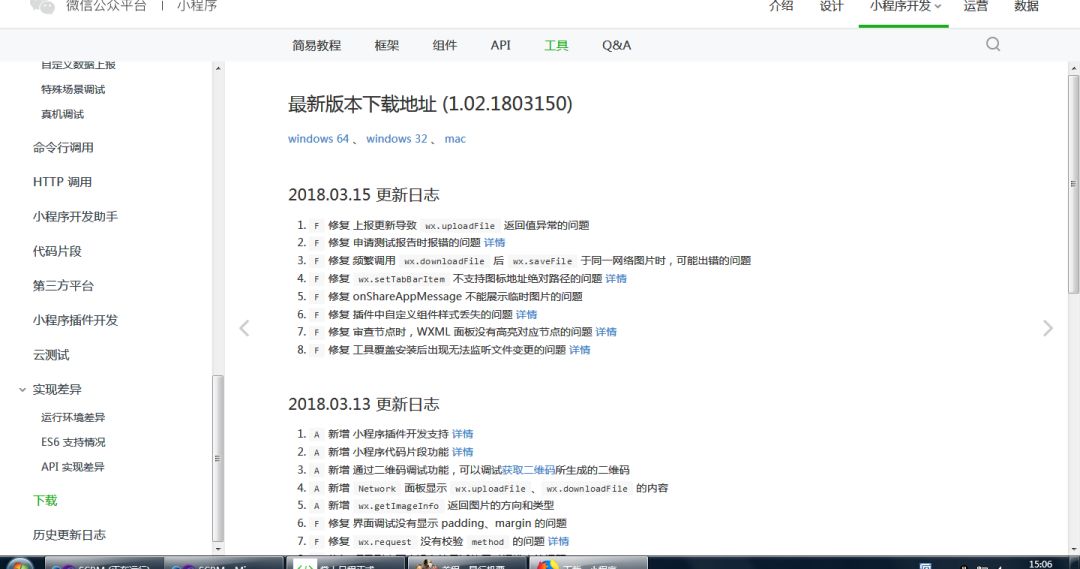Viewport: 1080px width, 569px height.
Task: Open 真机调试 in the sidebar
Action: [62, 114]
